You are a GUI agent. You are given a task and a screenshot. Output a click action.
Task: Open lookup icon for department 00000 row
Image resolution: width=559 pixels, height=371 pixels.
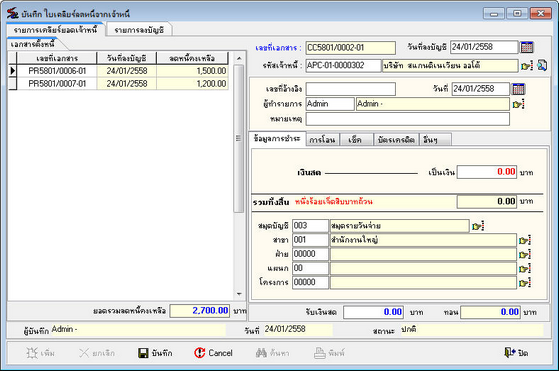525,254
